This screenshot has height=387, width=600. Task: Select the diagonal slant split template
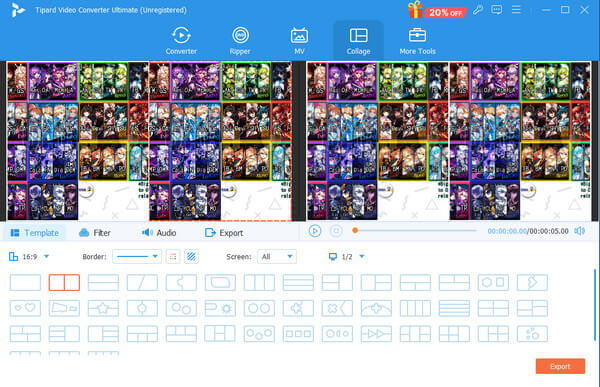click(x=142, y=282)
